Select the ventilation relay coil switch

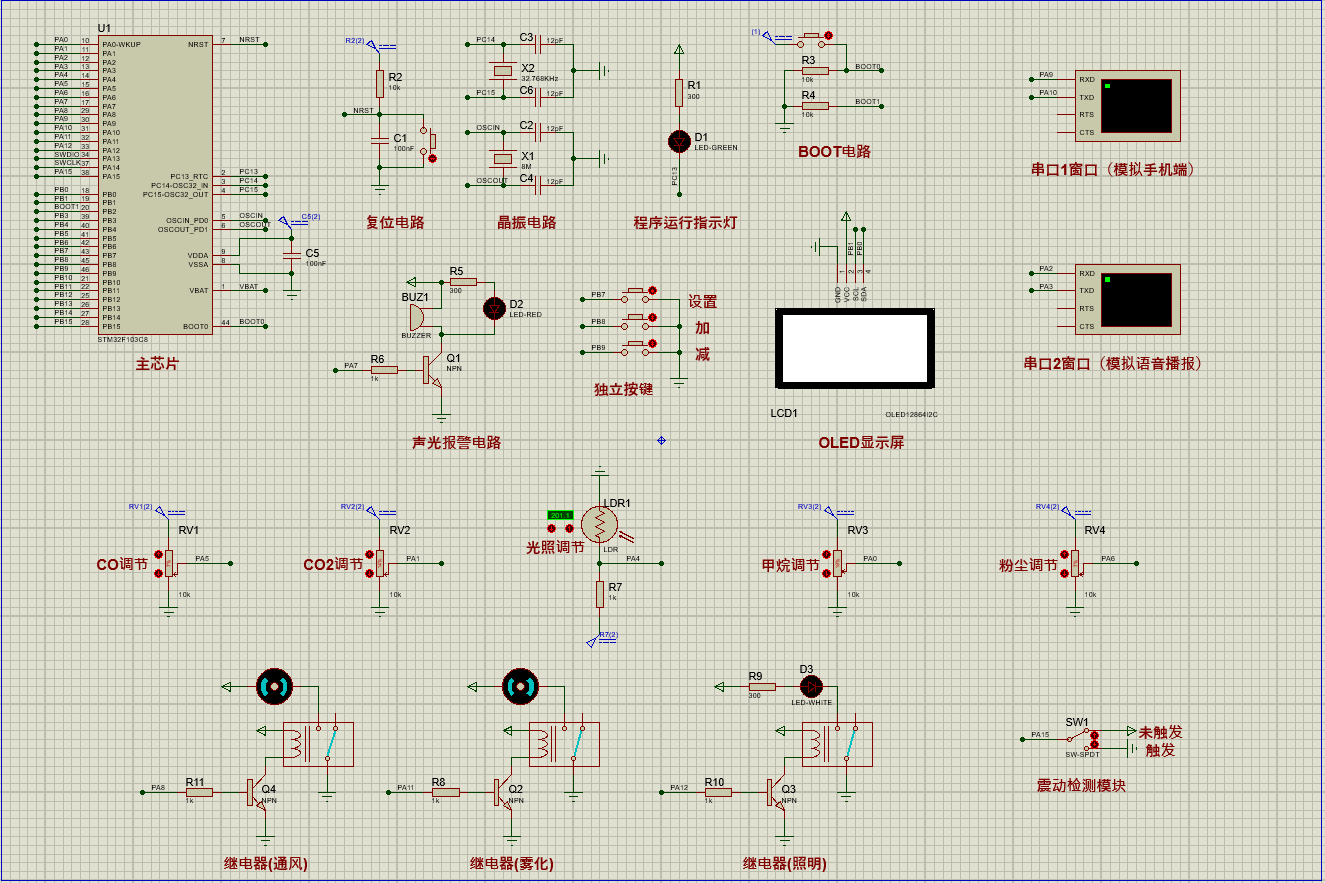pyautogui.click(x=319, y=745)
